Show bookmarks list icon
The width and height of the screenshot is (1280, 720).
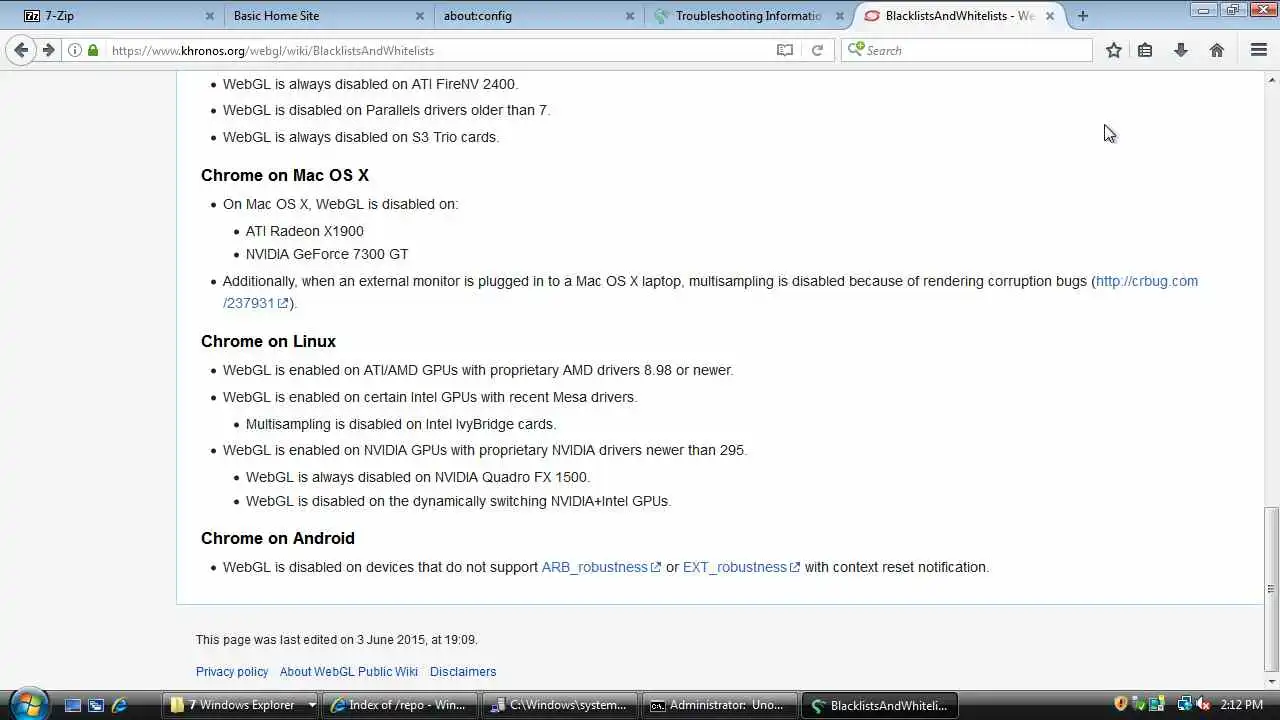(x=1146, y=50)
